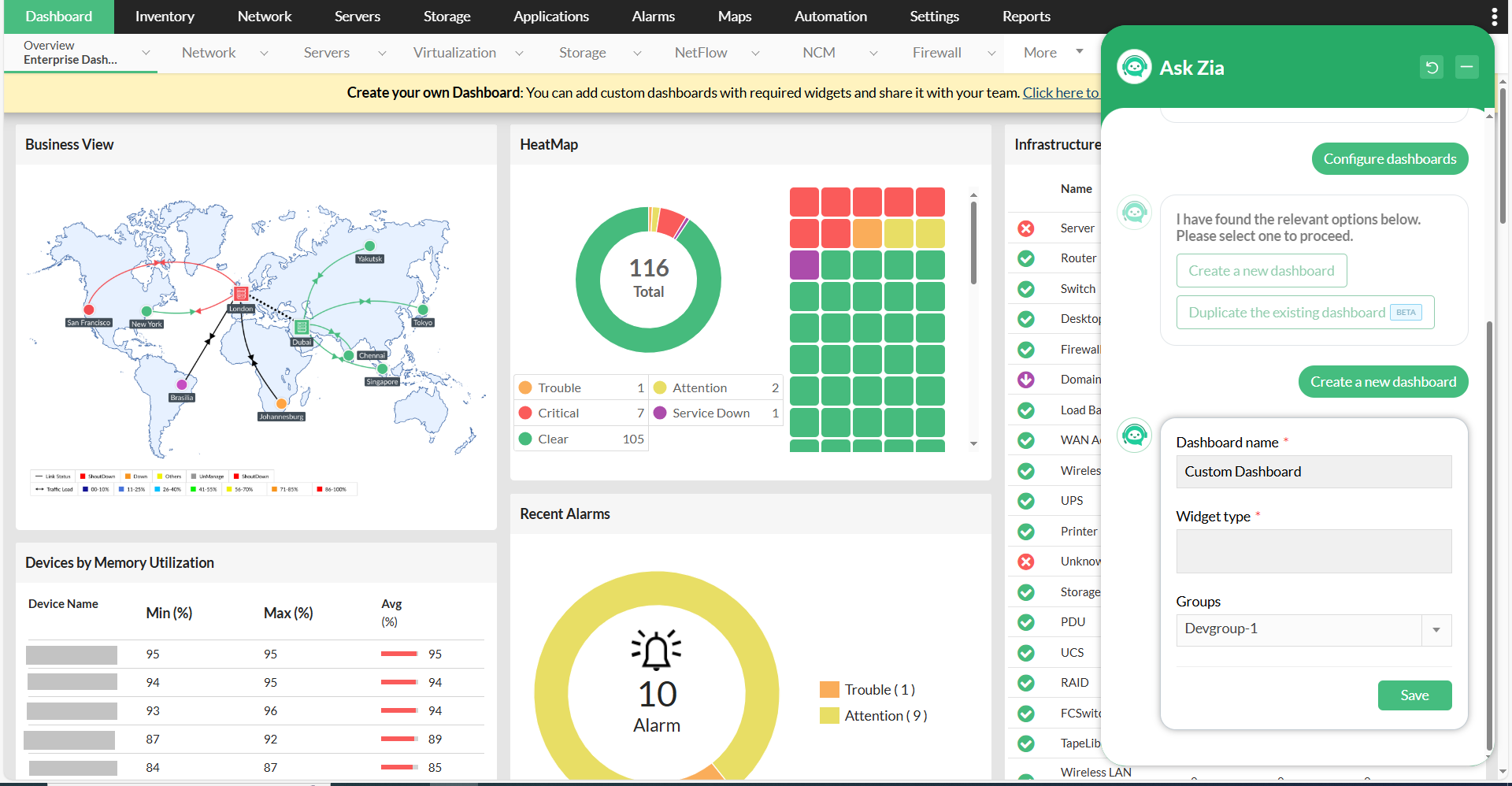Click the orange Trouble dot in HeatMap legend
Viewport: 1512px width, 786px height.
525,387
